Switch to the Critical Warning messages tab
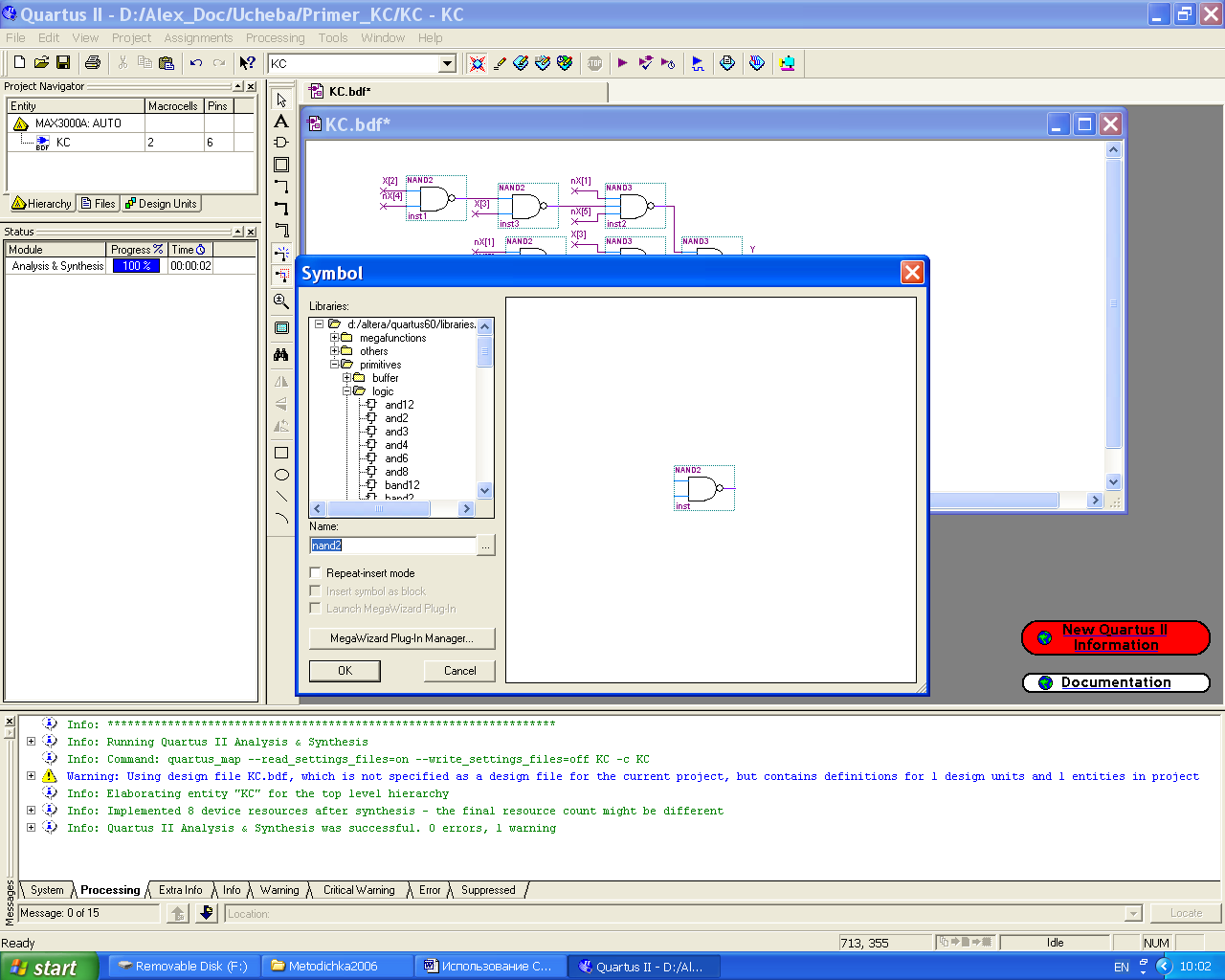 click(359, 890)
